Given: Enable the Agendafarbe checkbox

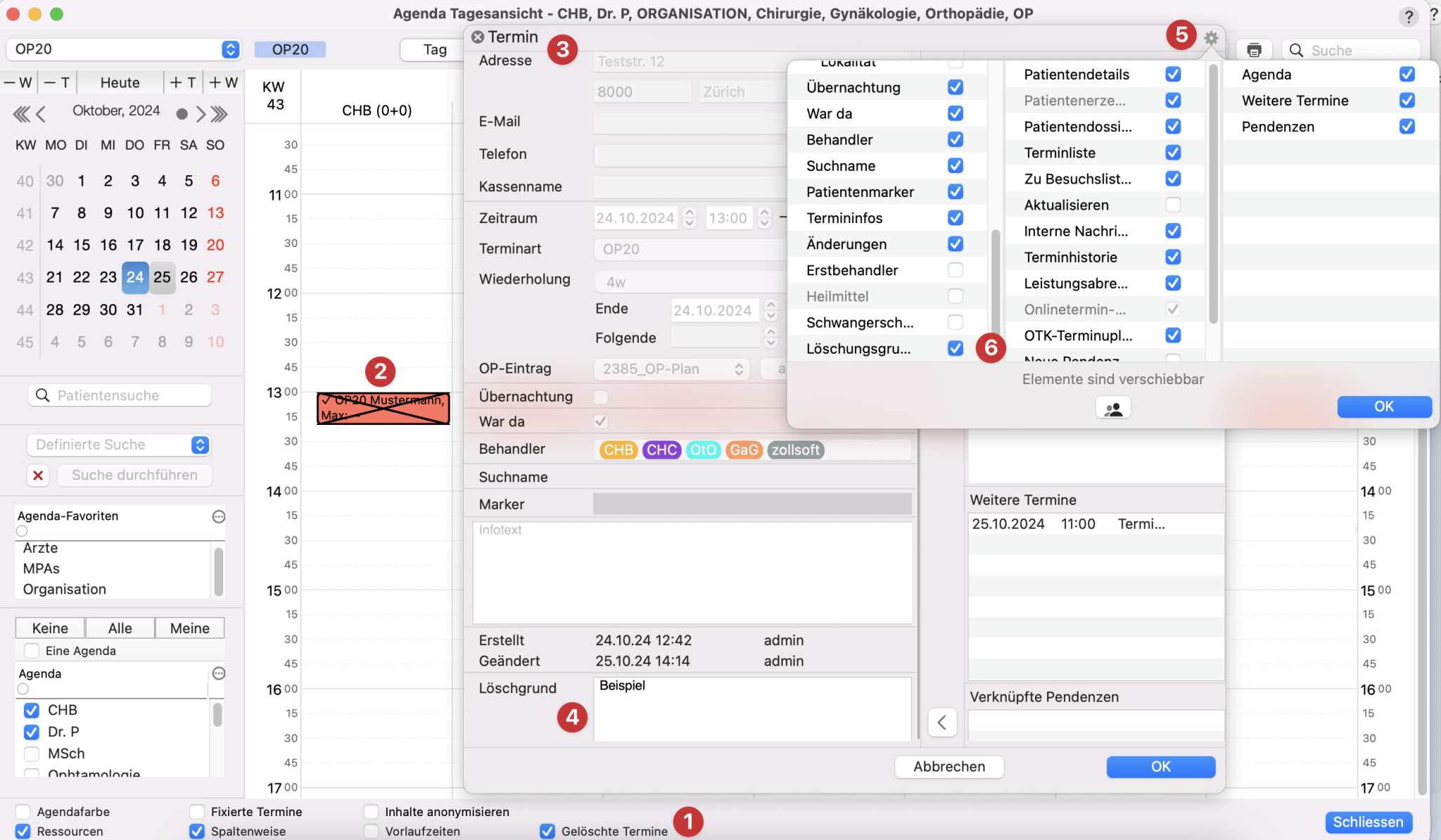Looking at the screenshot, I should (x=23, y=811).
